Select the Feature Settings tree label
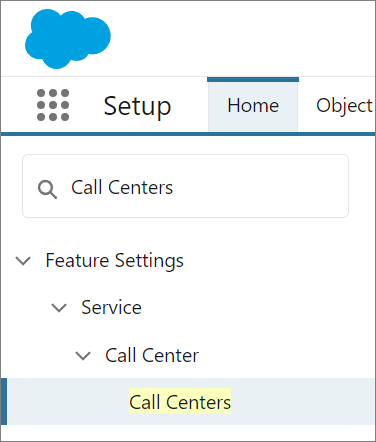Viewport: 376px width, 442px height. tap(114, 260)
